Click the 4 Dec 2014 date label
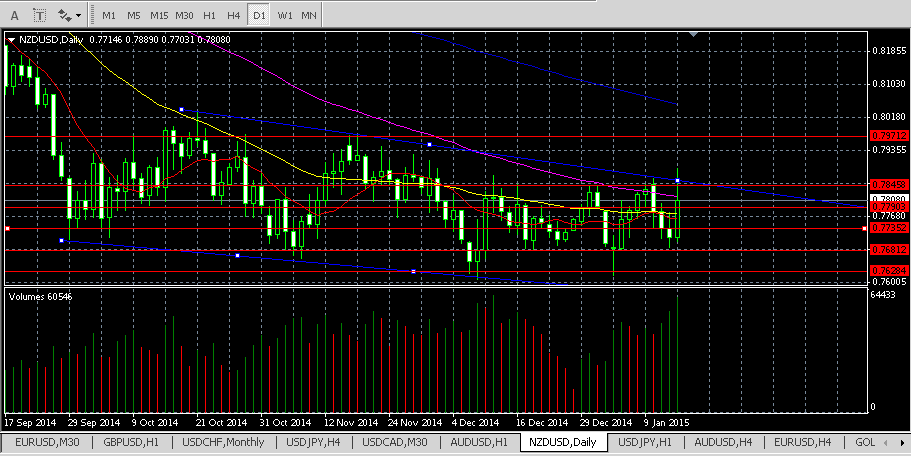The height and width of the screenshot is (456, 911). (x=475, y=422)
